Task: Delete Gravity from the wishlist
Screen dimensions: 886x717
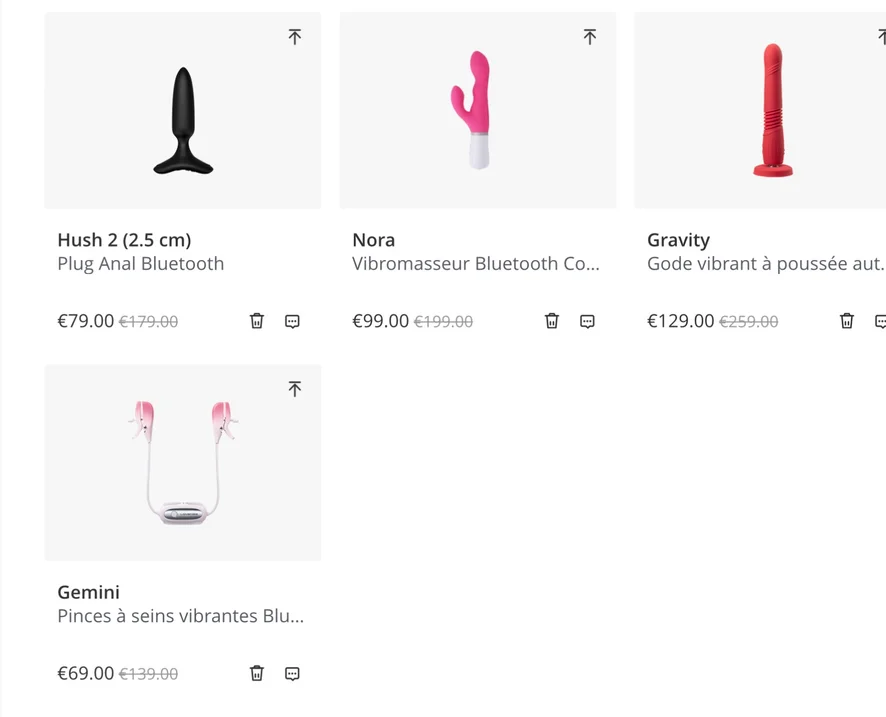Action: click(846, 321)
